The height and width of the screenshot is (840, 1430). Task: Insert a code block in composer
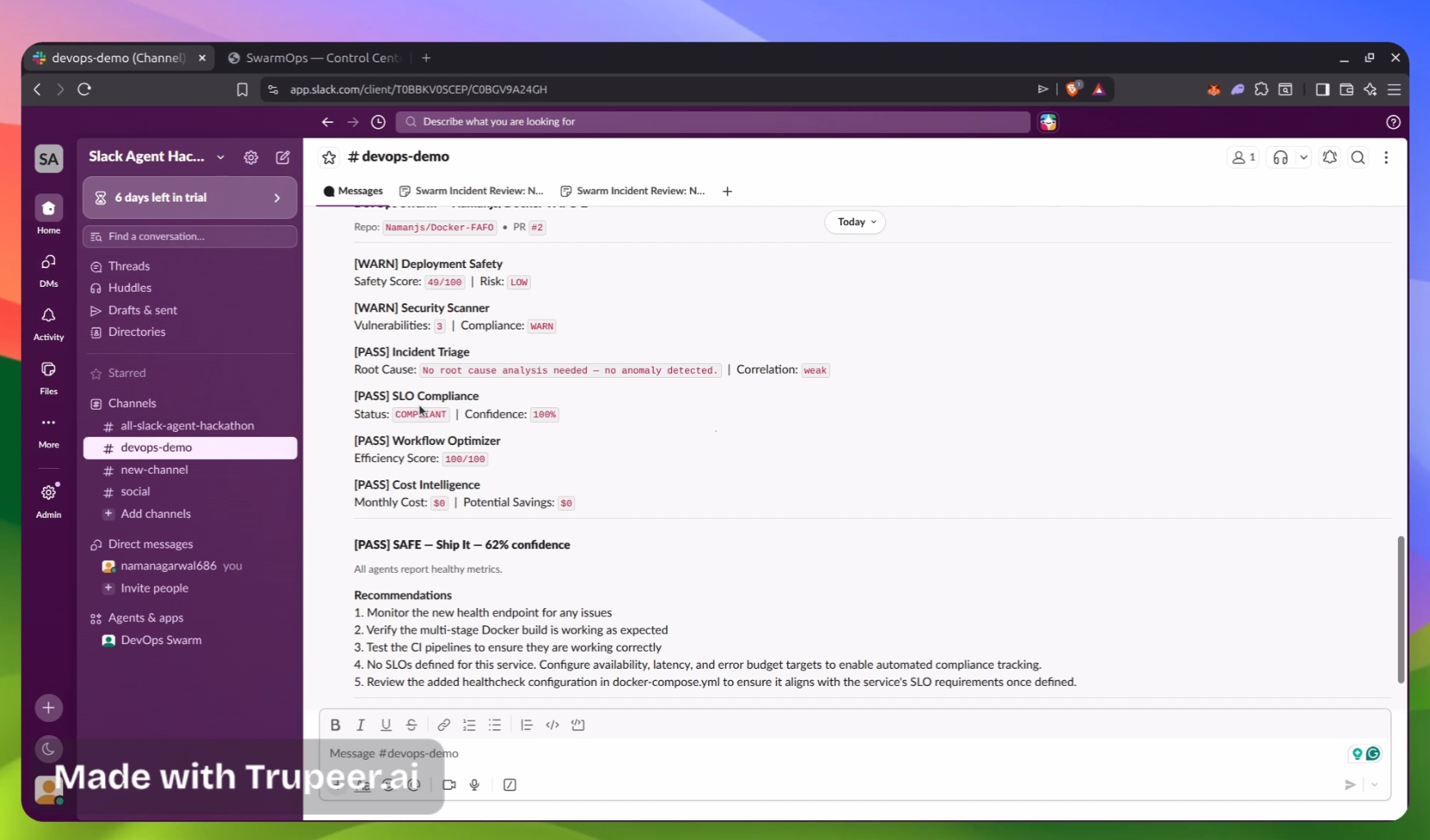pyautogui.click(x=578, y=725)
